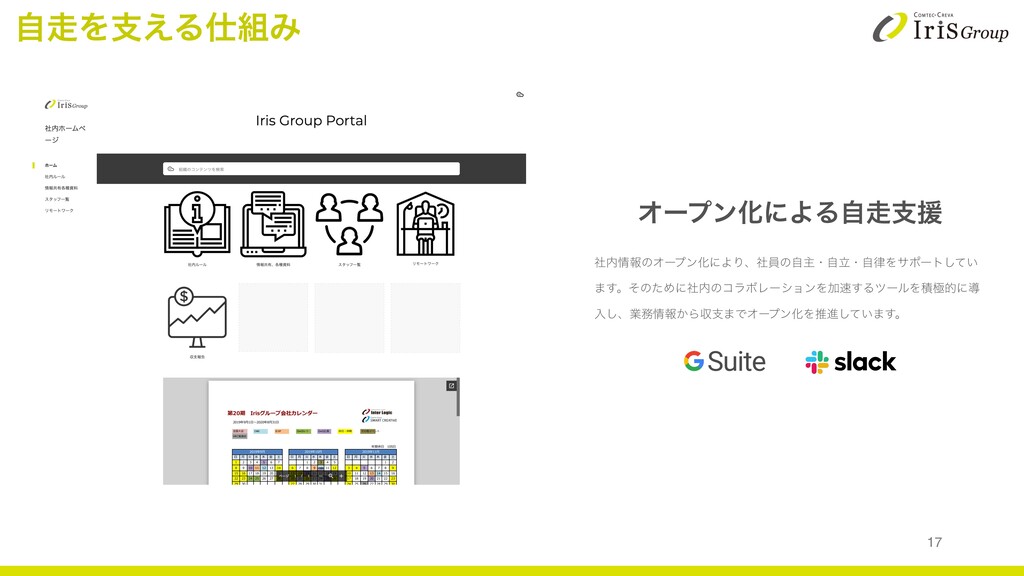
Task: Click the pop-out icon on embedded calendar viewer
Action: 451,386
